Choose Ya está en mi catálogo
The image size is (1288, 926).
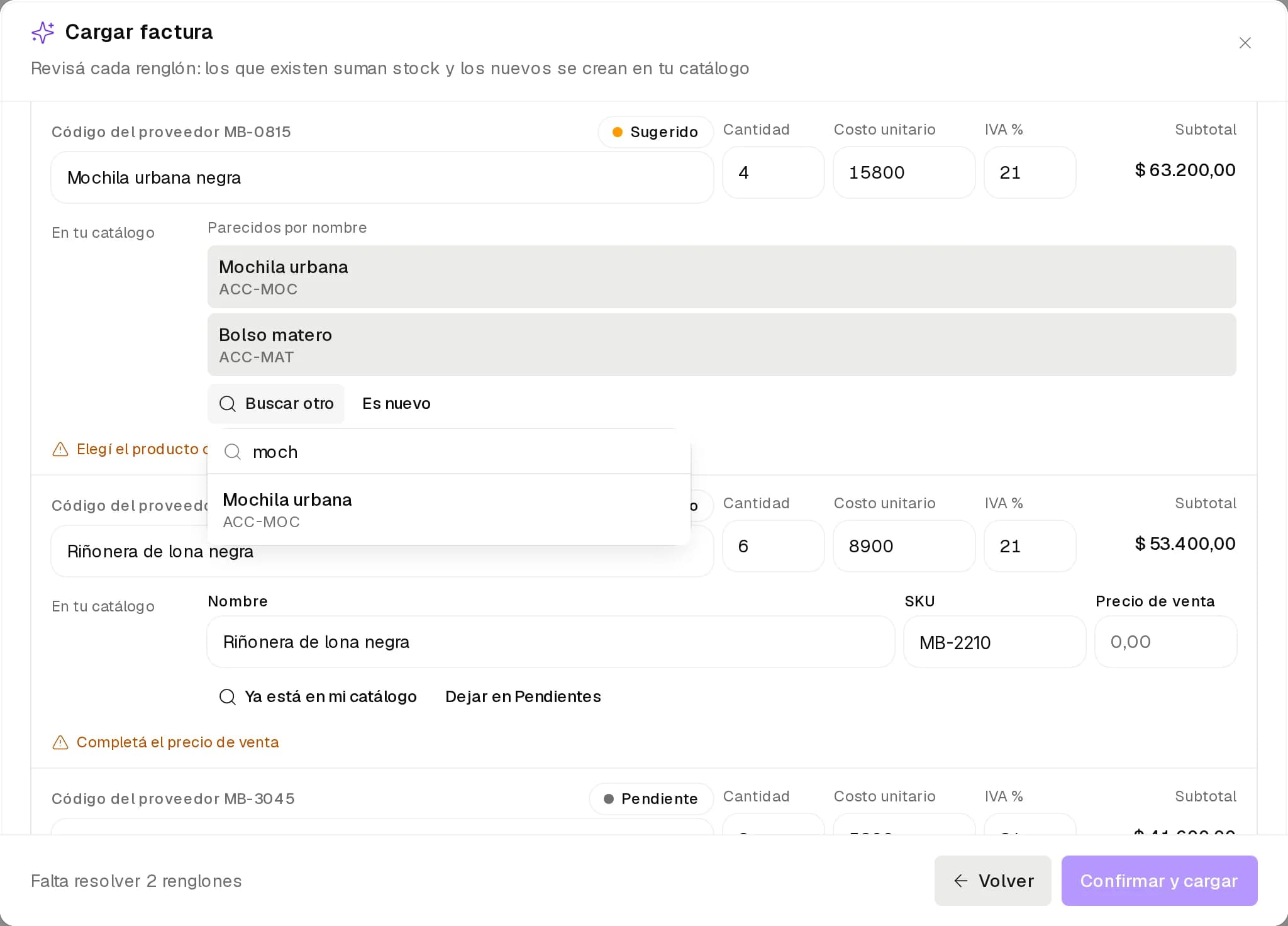click(318, 697)
